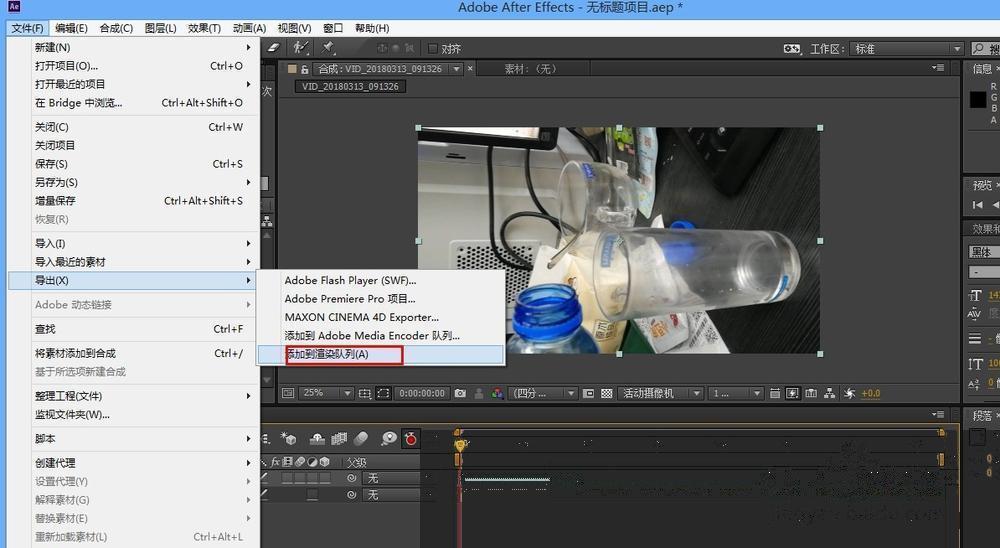Toggle the frame blending filmstrip icon

pos(339,438)
